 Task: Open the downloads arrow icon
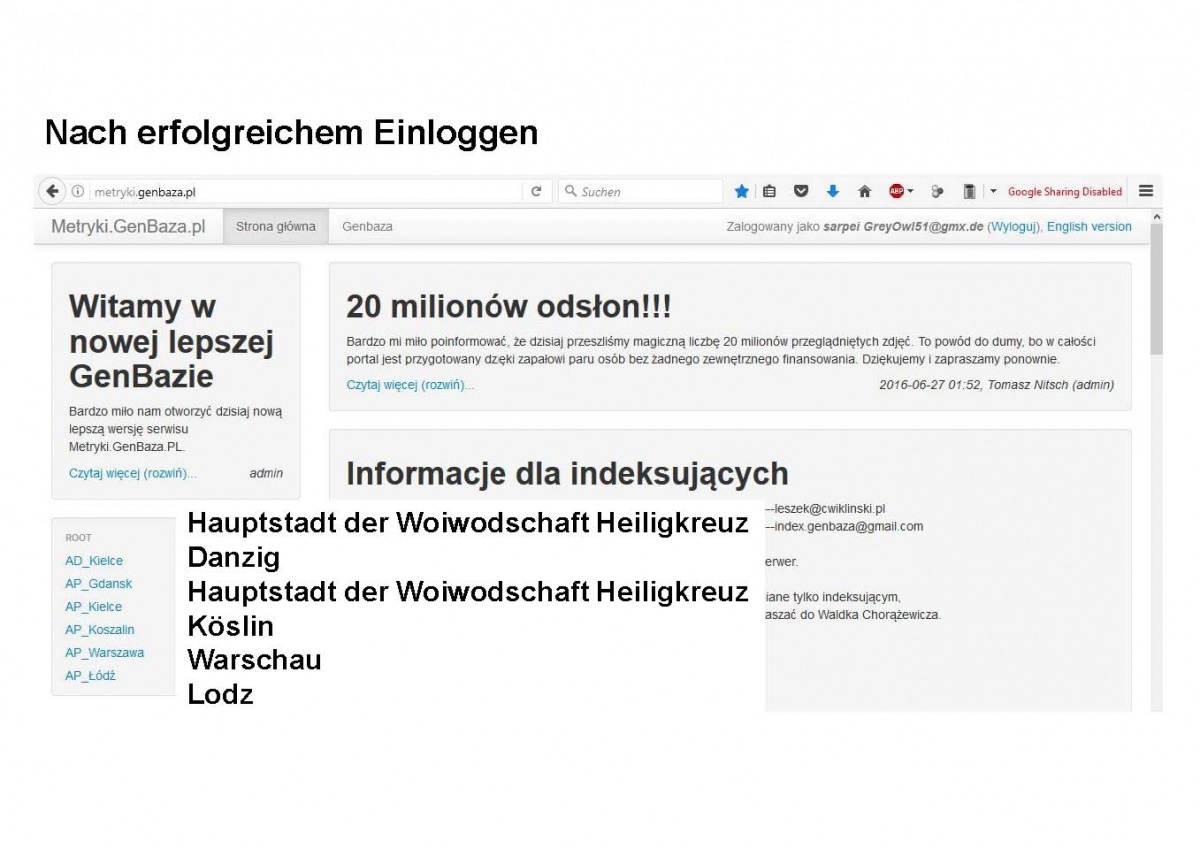833,192
